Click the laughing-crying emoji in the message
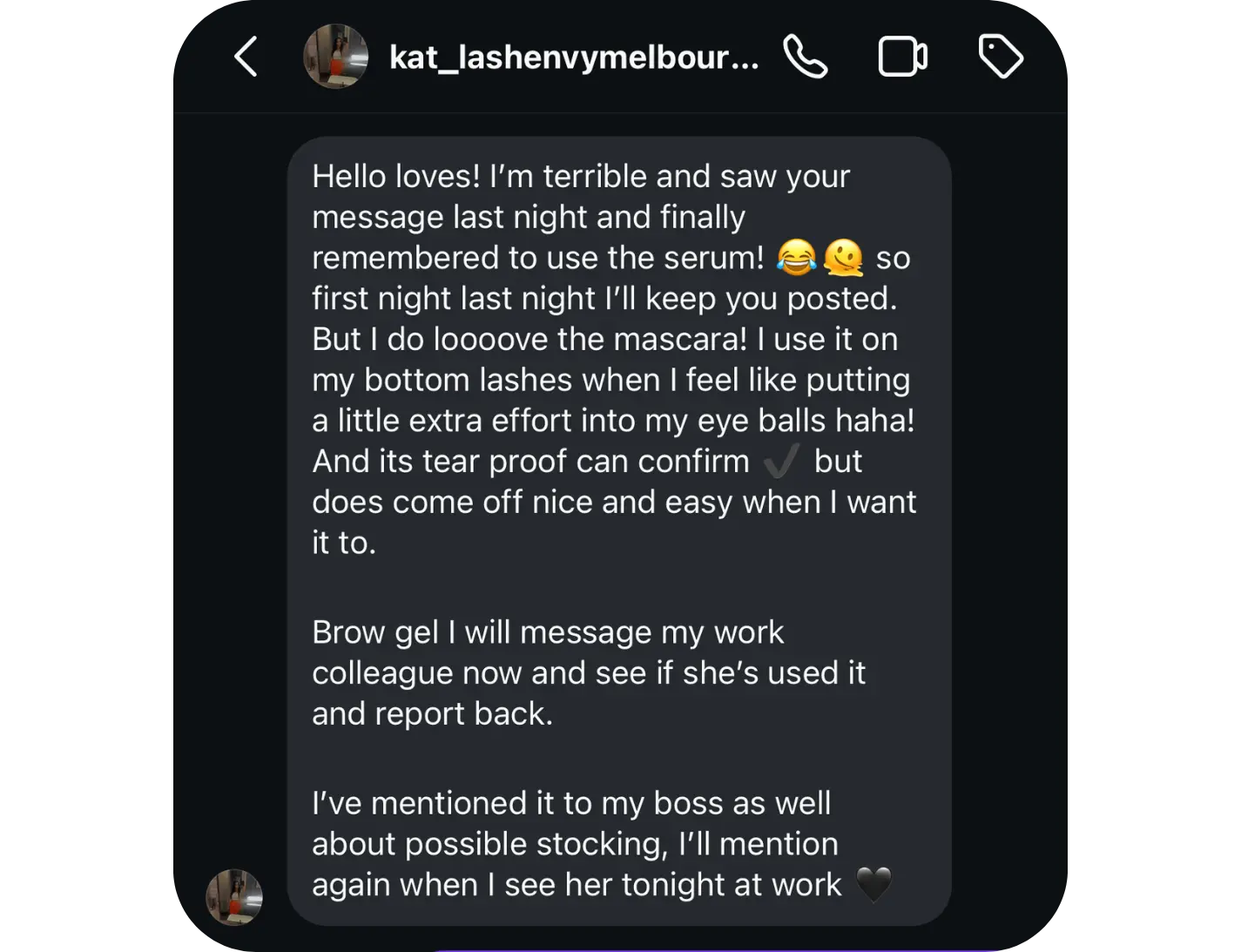 [x=796, y=258]
